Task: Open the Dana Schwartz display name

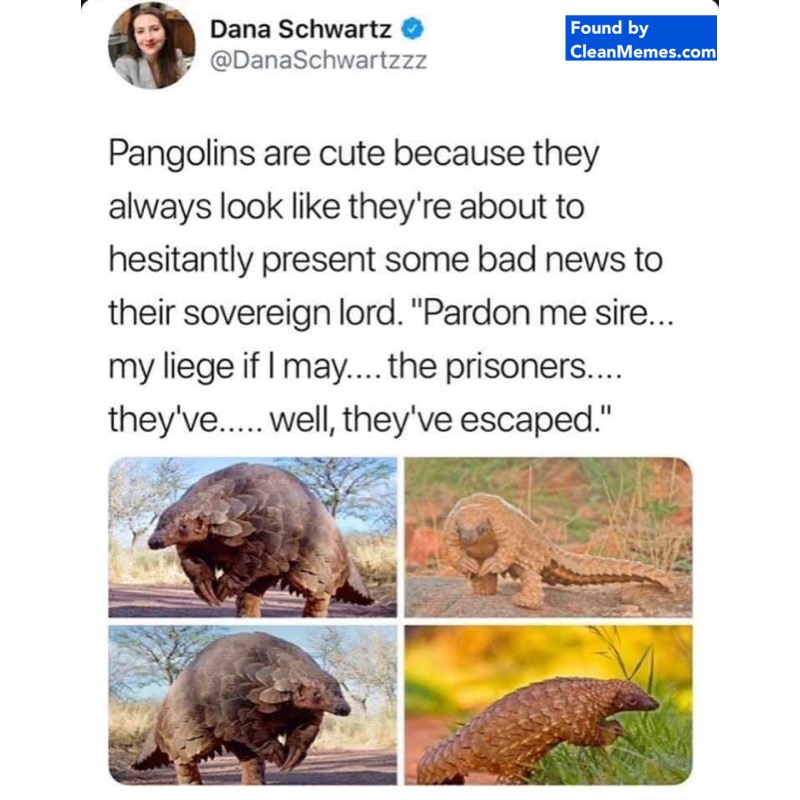Action: pyautogui.click(x=301, y=29)
